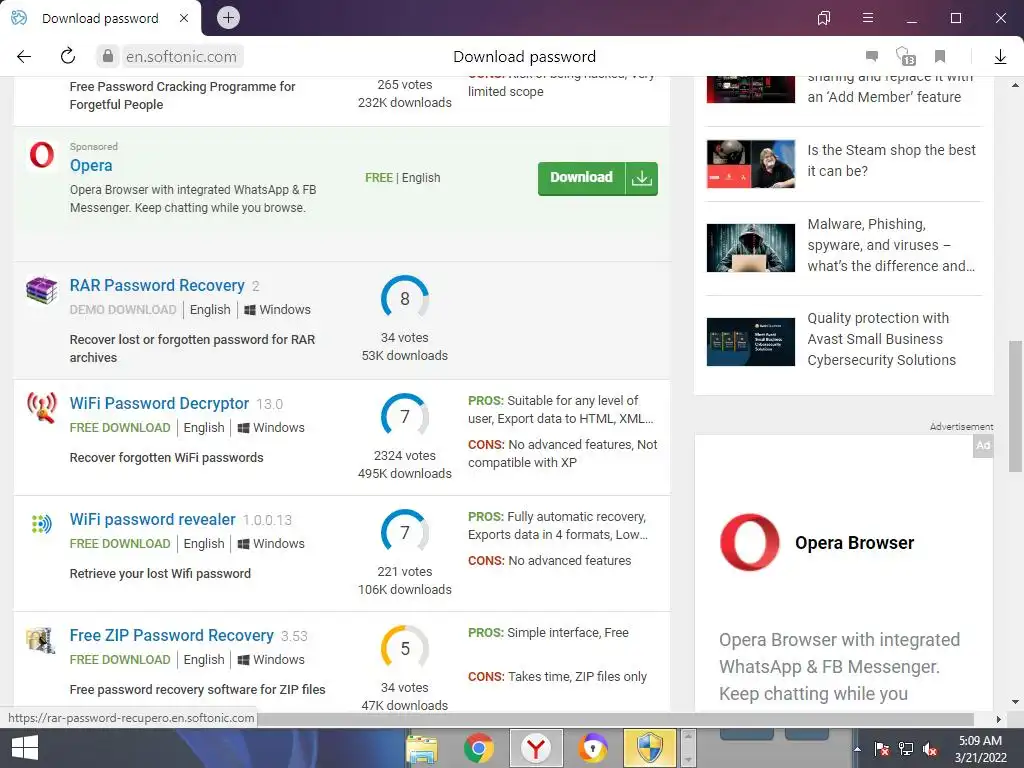The width and height of the screenshot is (1024, 768).
Task: Reload the page with refresh icon
Action: click(68, 56)
